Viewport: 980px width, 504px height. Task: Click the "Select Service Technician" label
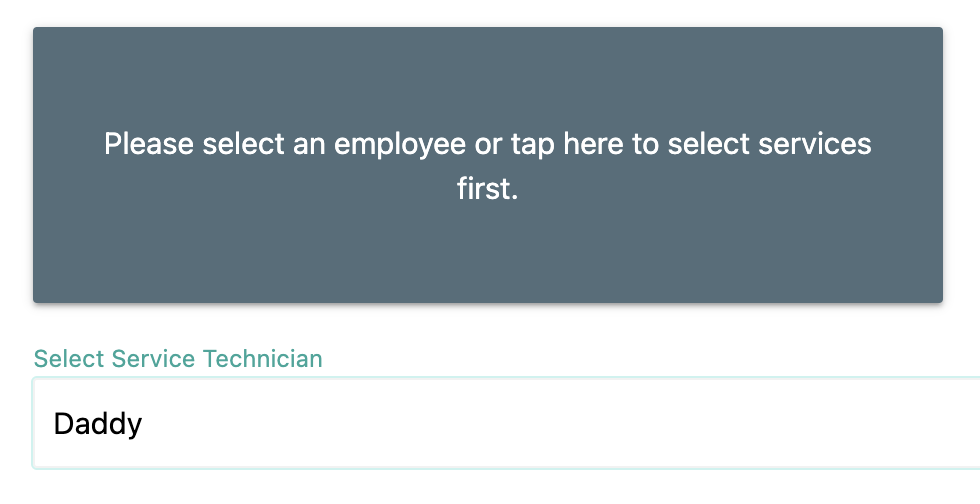[178, 358]
